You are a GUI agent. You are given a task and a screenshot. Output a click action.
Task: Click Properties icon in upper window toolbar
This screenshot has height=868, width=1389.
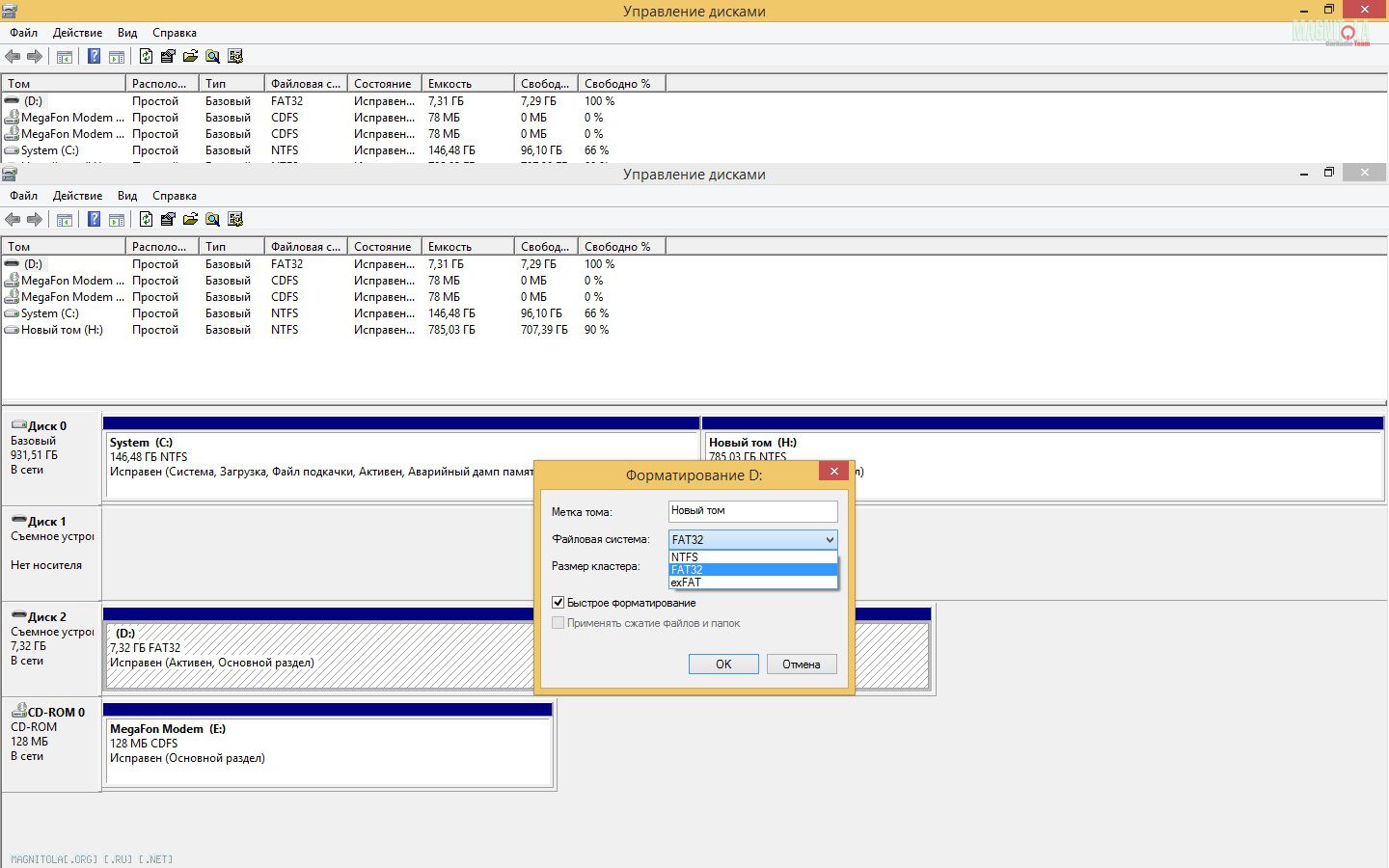(168, 57)
